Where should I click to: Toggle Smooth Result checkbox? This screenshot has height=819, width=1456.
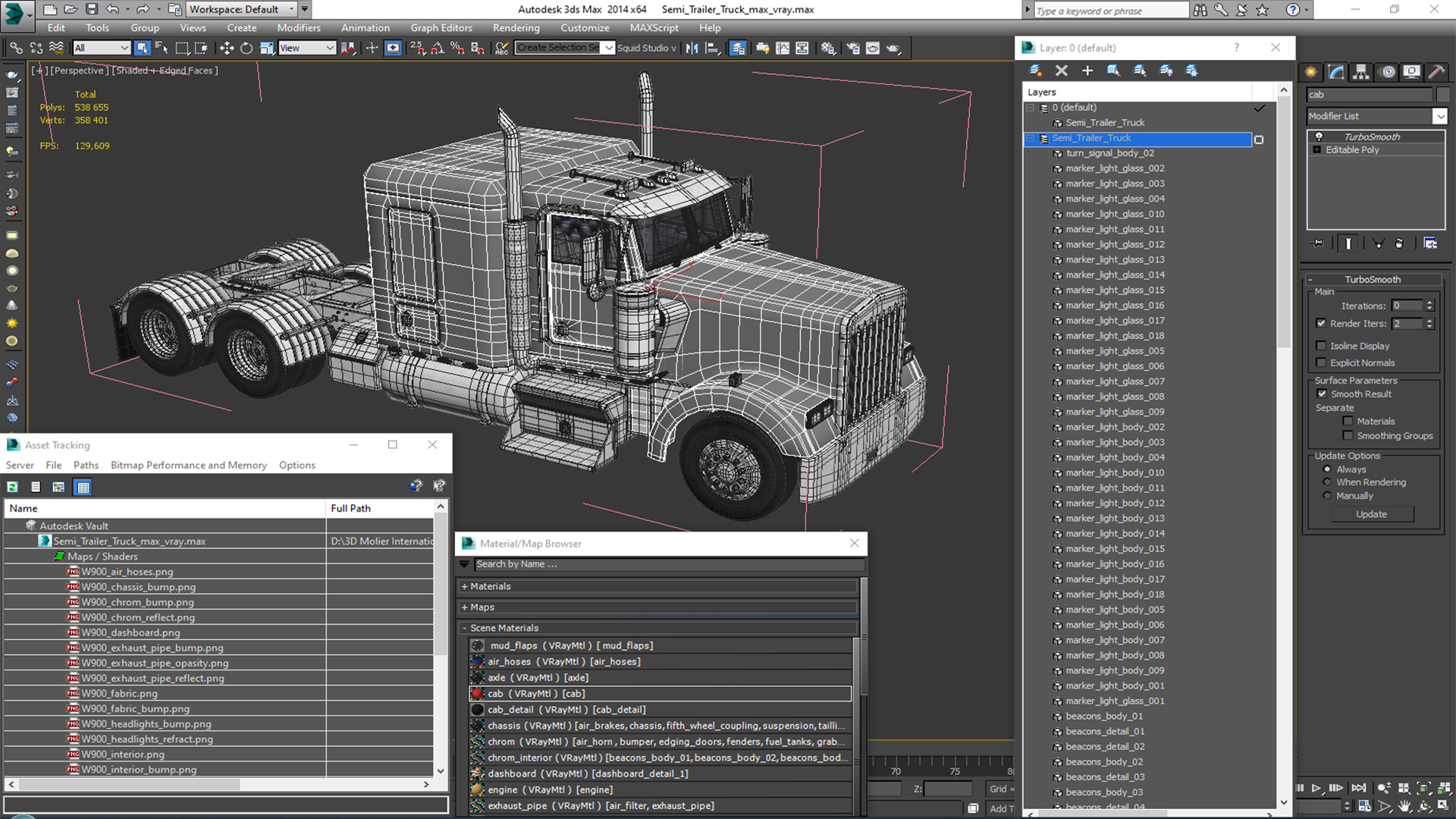pos(1322,394)
